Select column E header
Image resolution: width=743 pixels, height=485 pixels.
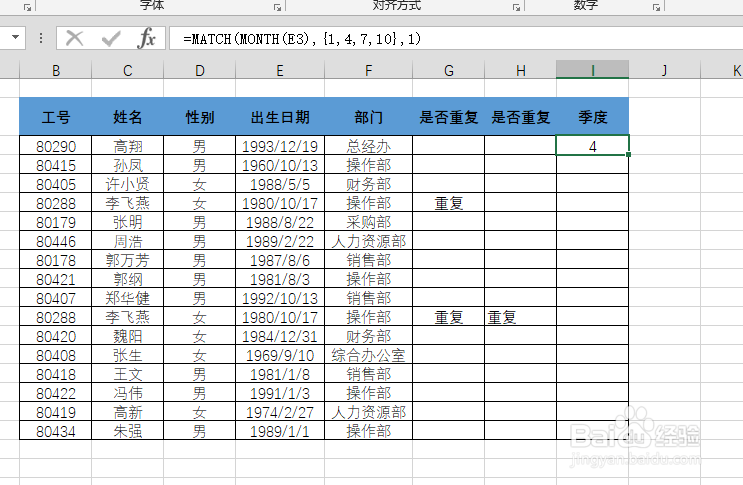280,70
